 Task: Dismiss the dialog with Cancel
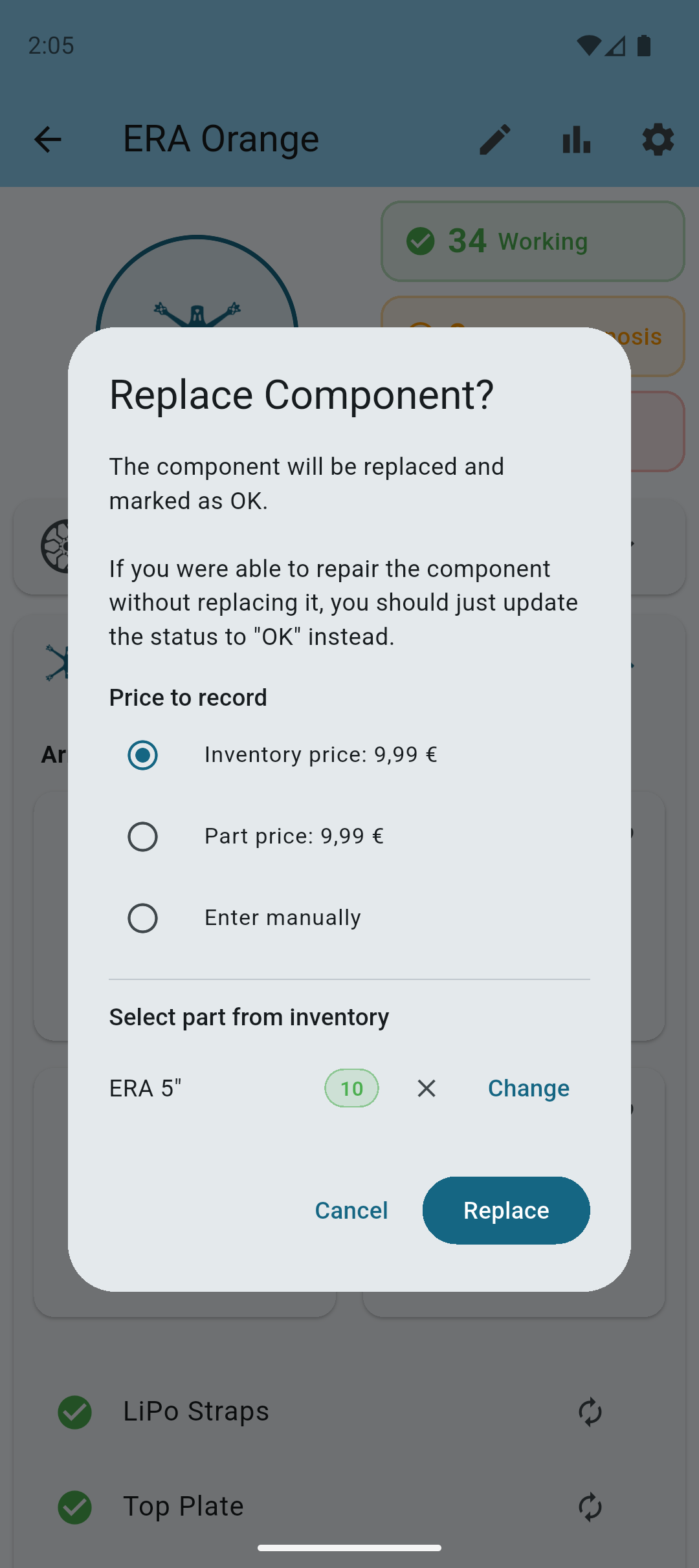[351, 1210]
